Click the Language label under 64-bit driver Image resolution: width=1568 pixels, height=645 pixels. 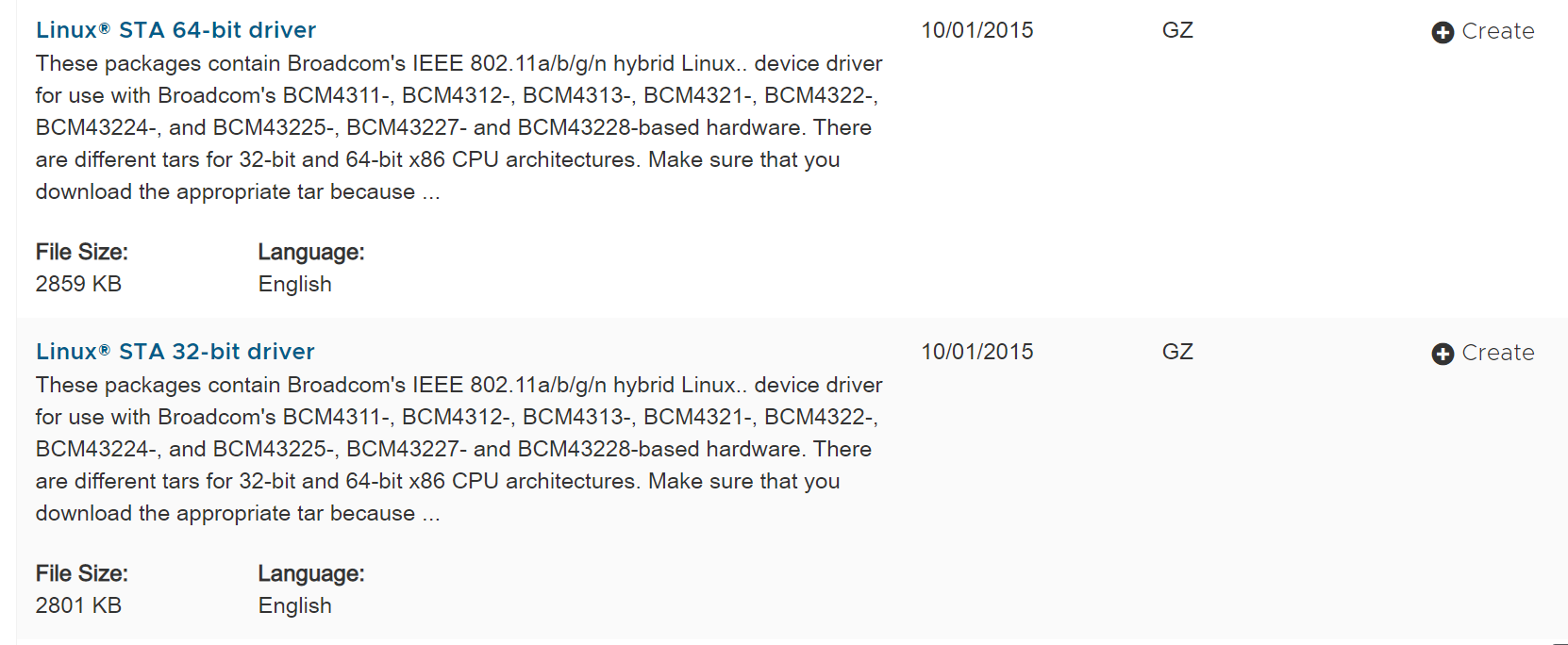(310, 252)
